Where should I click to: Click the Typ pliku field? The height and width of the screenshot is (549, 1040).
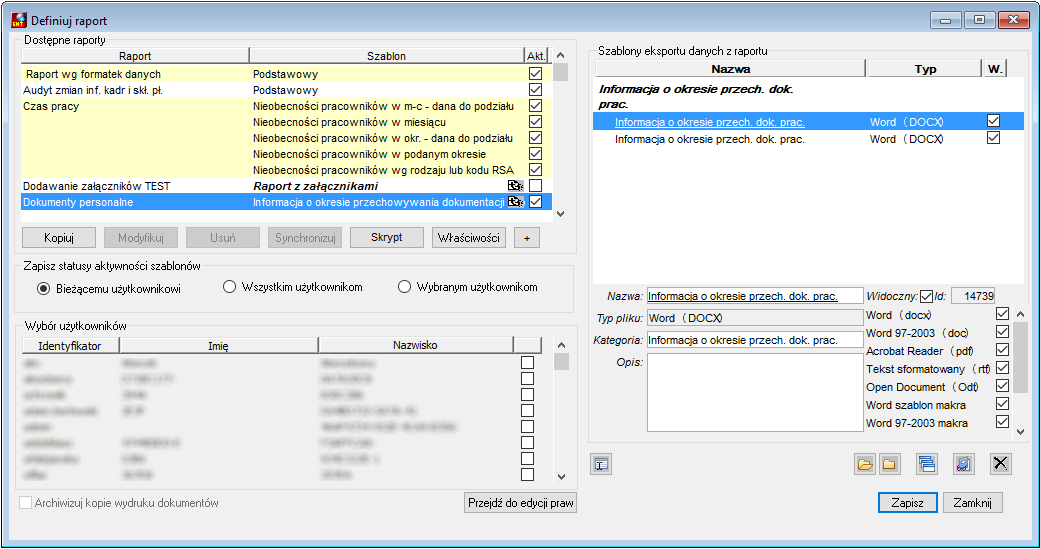(x=755, y=318)
